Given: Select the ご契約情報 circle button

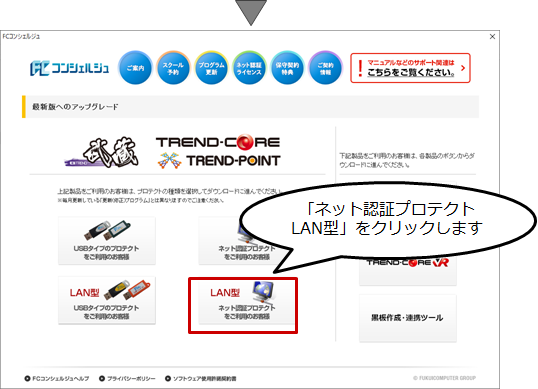Looking at the screenshot, I should coord(326,68).
